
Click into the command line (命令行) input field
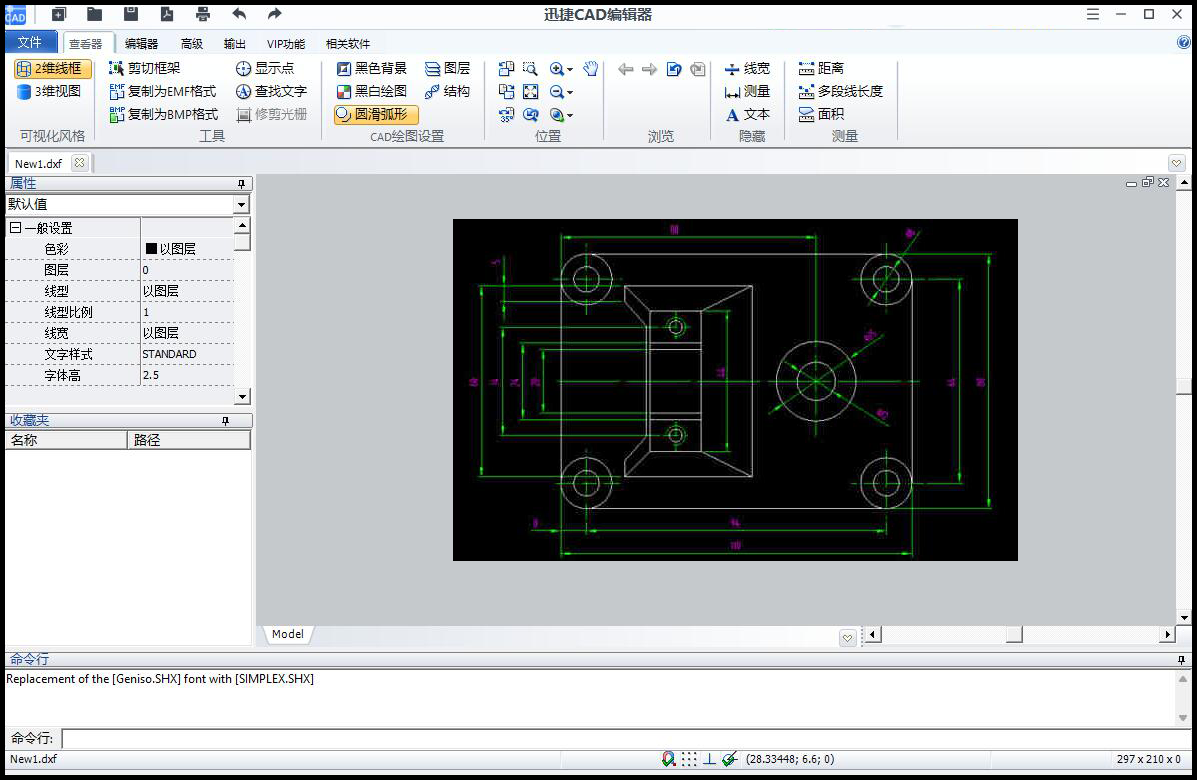pyautogui.click(x=620, y=738)
